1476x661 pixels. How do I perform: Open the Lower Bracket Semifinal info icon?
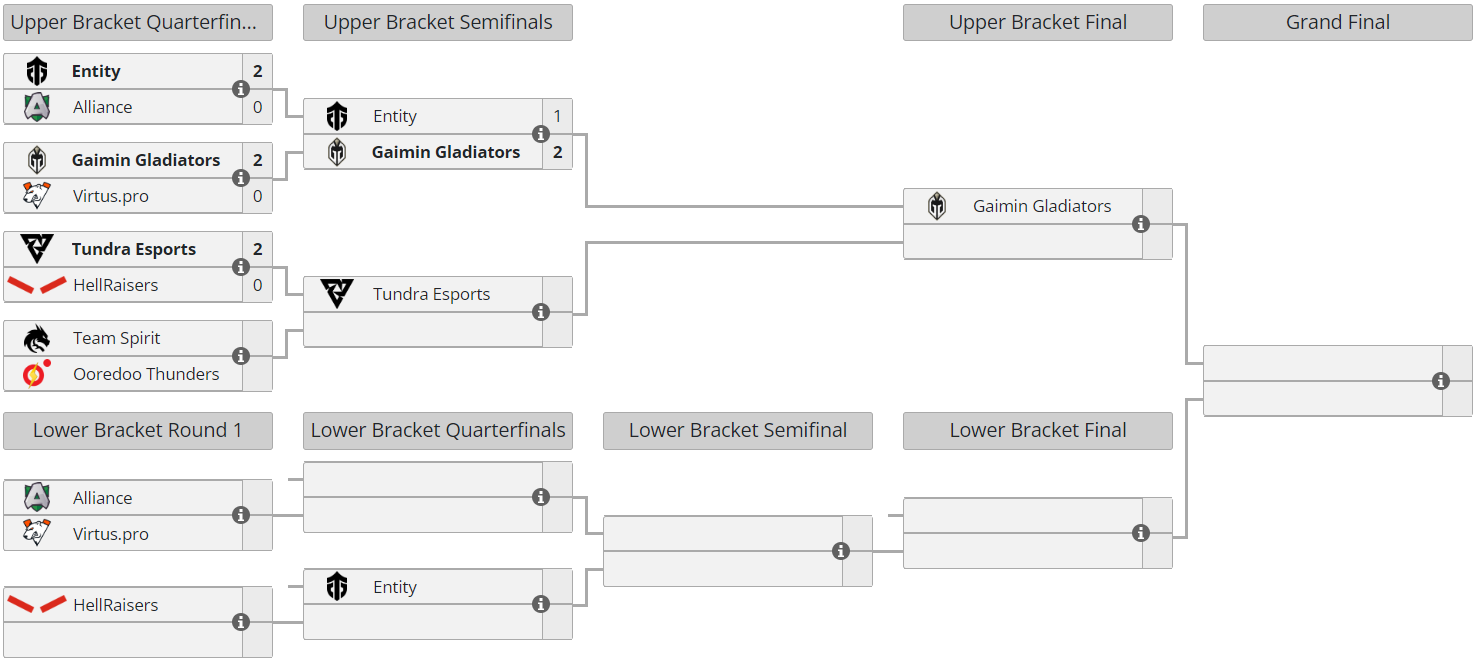click(841, 551)
